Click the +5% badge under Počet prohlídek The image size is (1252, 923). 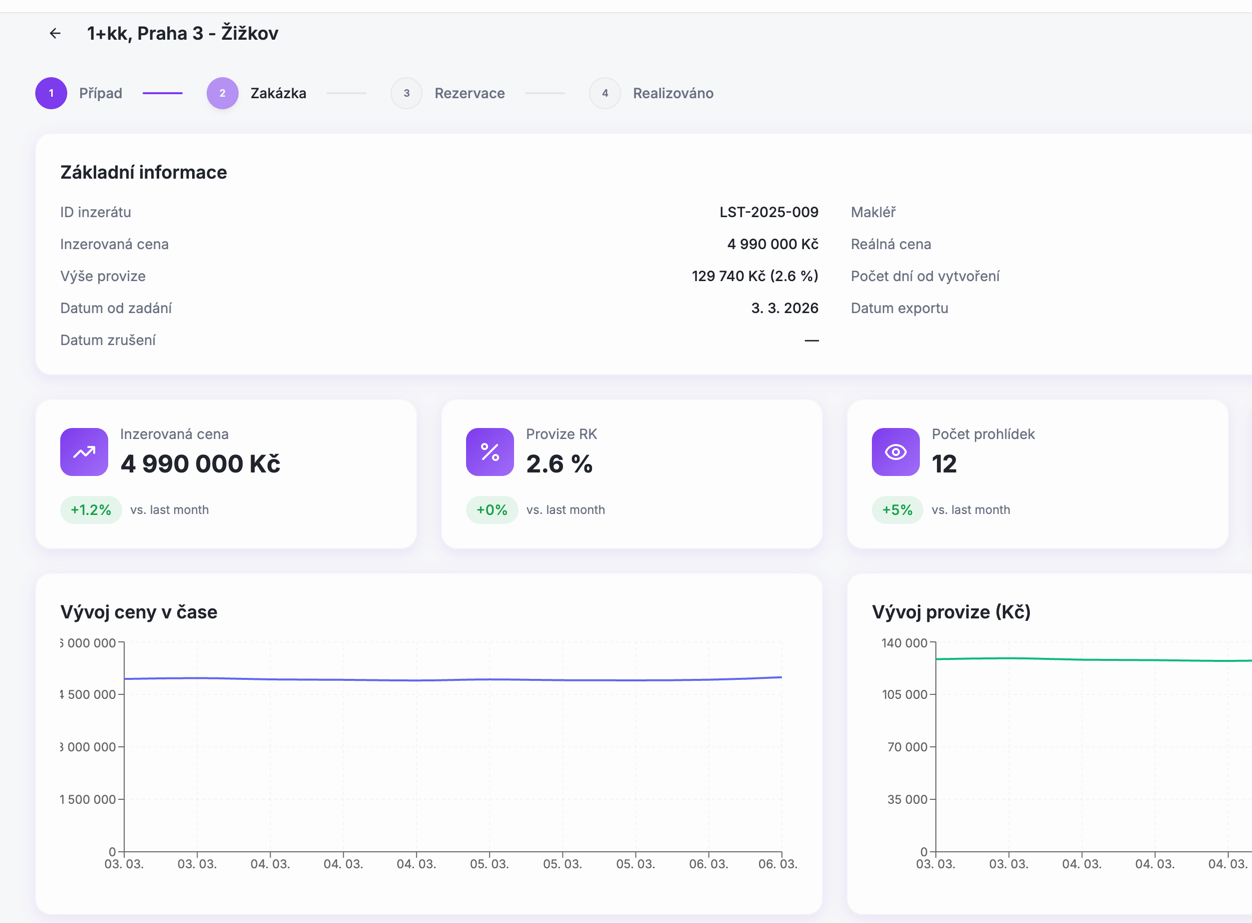(897, 509)
